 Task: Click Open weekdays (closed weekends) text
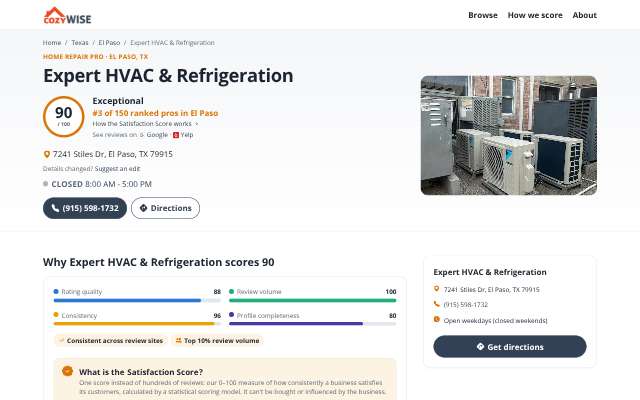tap(496, 321)
